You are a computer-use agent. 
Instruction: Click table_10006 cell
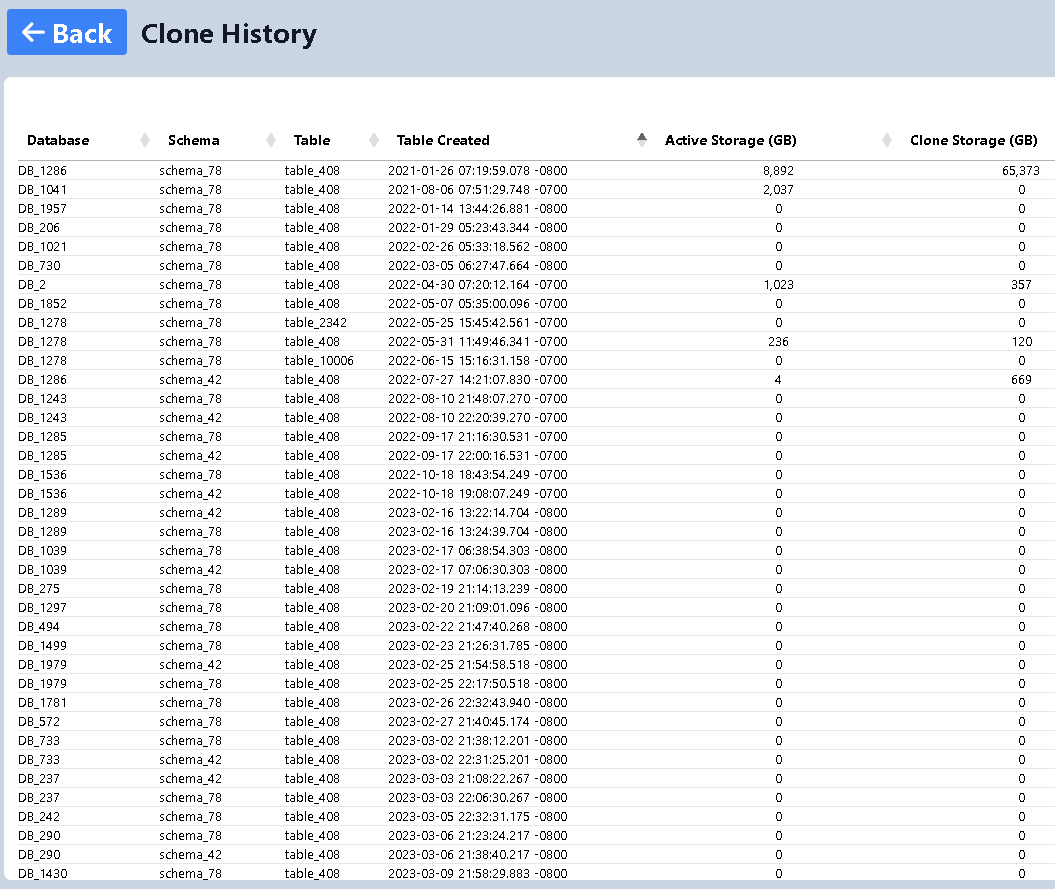click(319, 361)
